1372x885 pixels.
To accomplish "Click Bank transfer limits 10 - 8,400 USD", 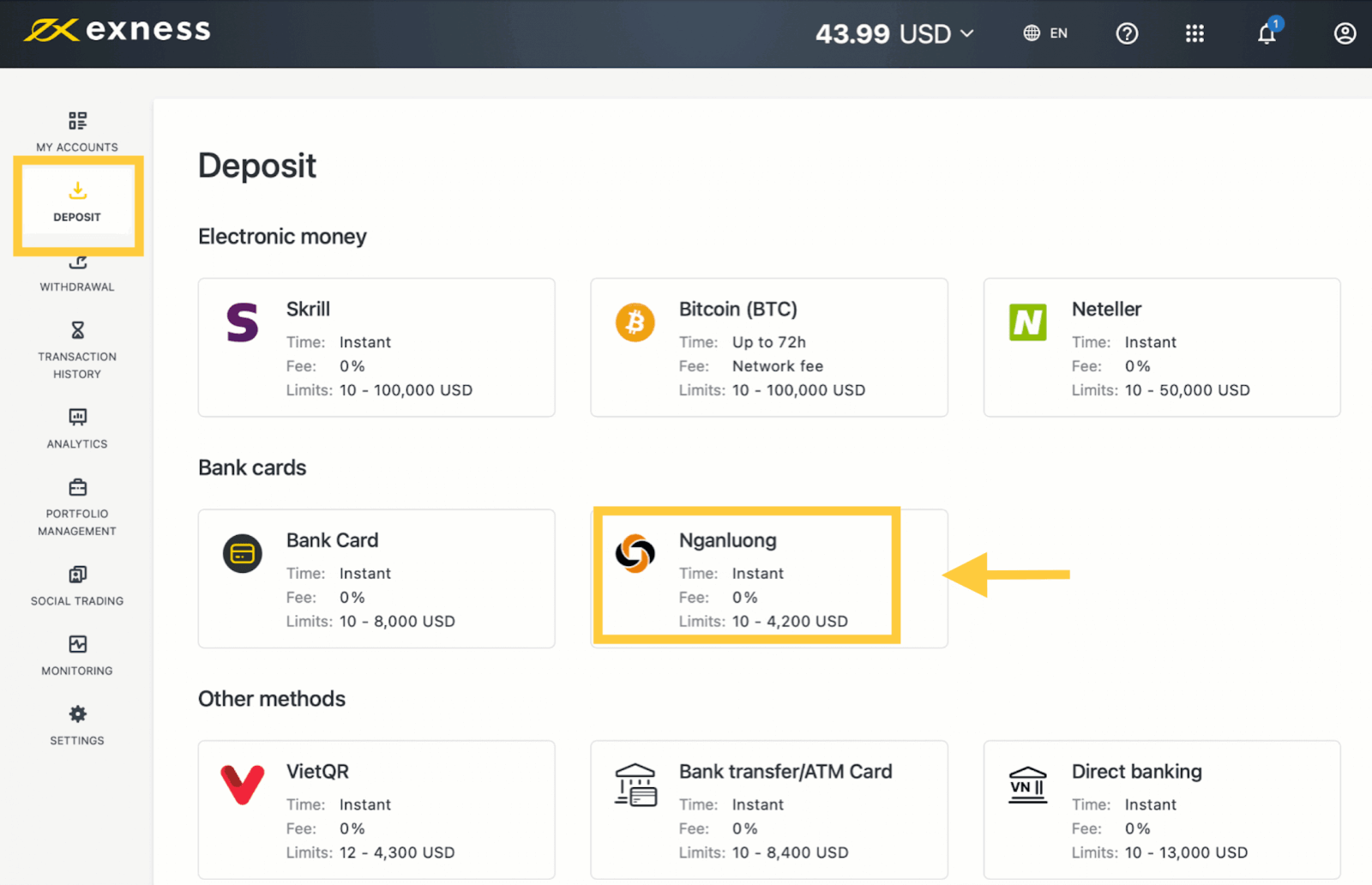I will [x=790, y=853].
